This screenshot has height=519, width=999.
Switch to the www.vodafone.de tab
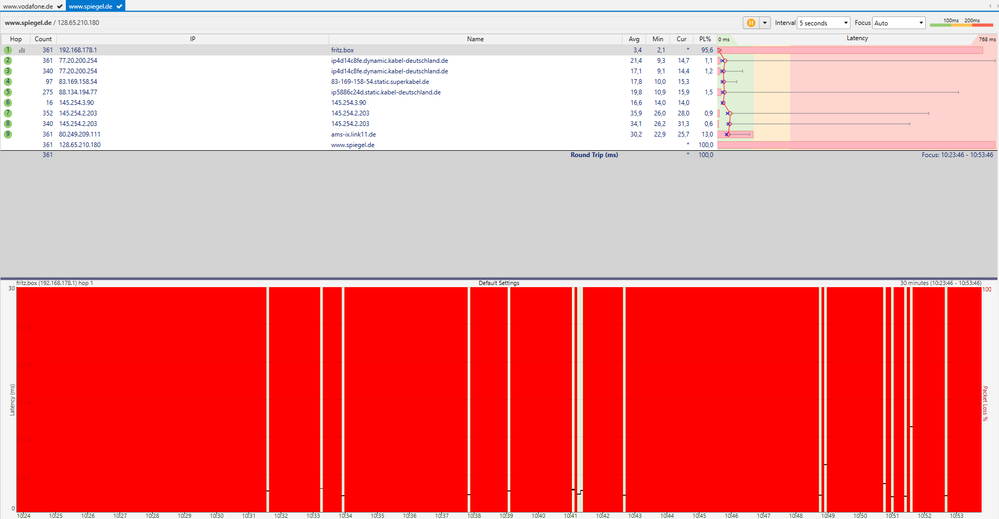(32, 6)
